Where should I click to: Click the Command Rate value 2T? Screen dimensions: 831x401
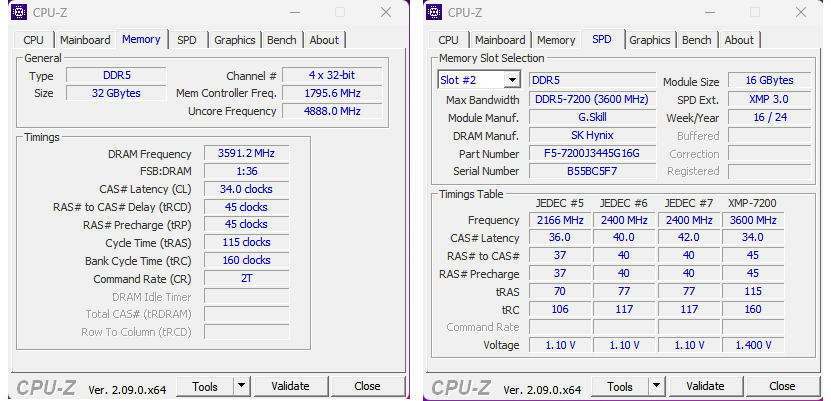[246, 279]
